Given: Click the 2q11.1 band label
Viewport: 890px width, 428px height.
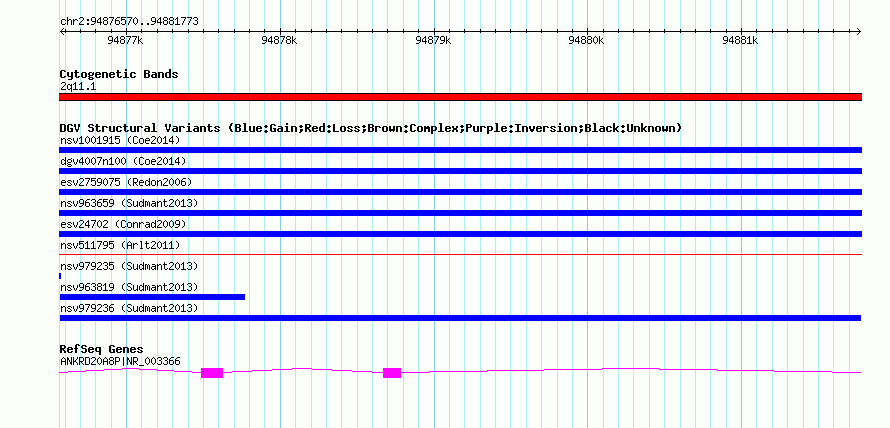Looking at the screenshot, I should tap(78, 86).
